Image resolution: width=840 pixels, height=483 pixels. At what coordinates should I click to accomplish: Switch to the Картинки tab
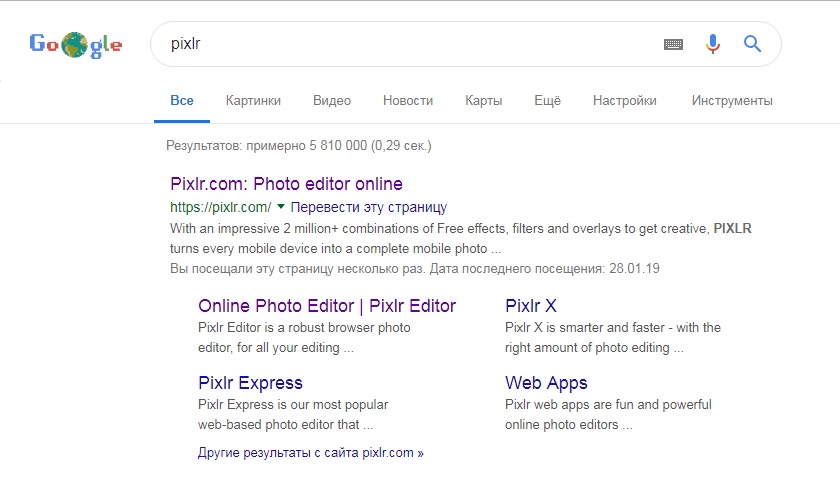click(253, 101)
